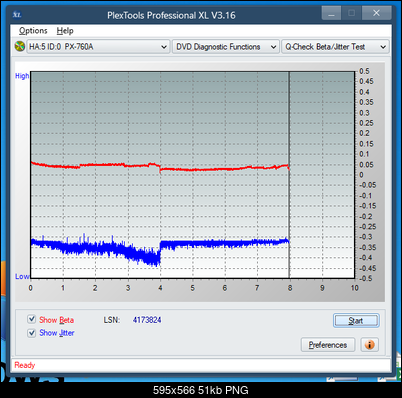The width and height of the screenshot is (402, 398).
Task: Open the info button next to Preferences
Action: point(370,345)
